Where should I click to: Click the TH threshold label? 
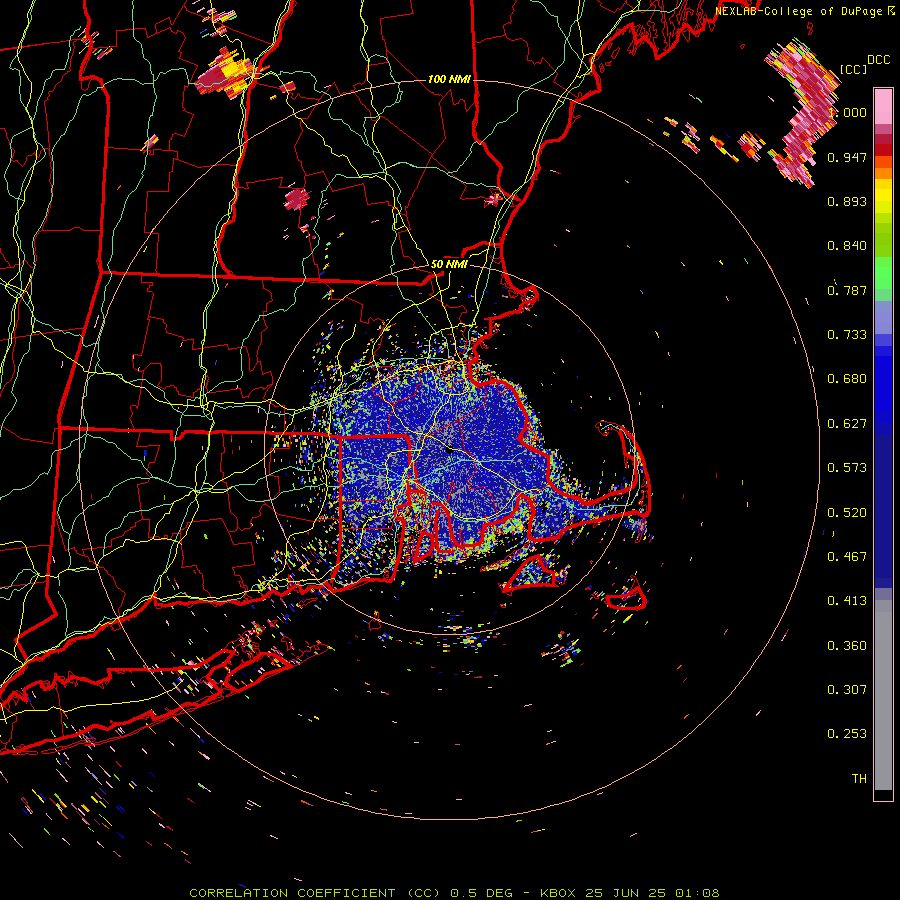tap(859, 779)
